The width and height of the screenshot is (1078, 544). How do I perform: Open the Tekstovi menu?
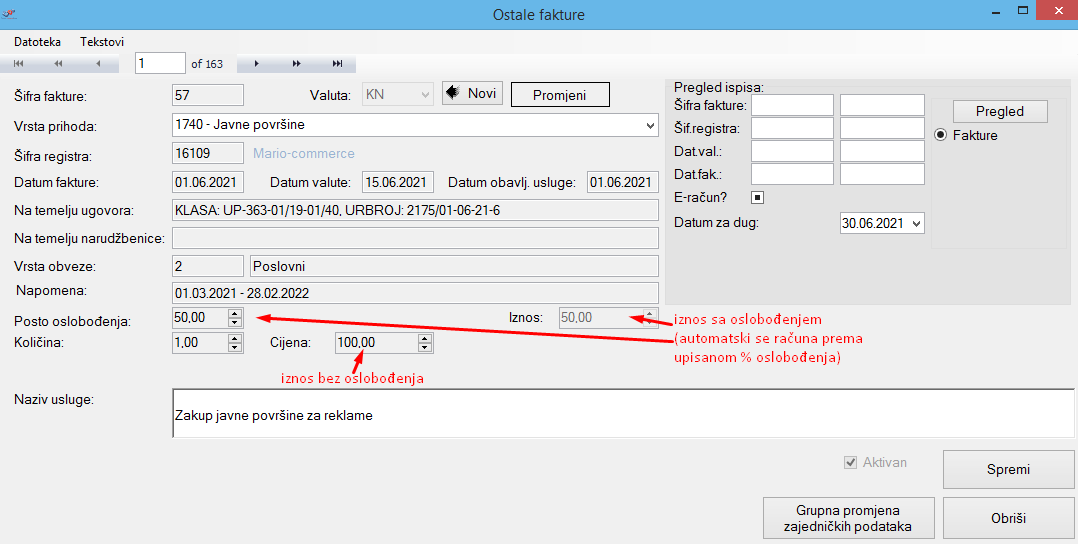point(102,42)
